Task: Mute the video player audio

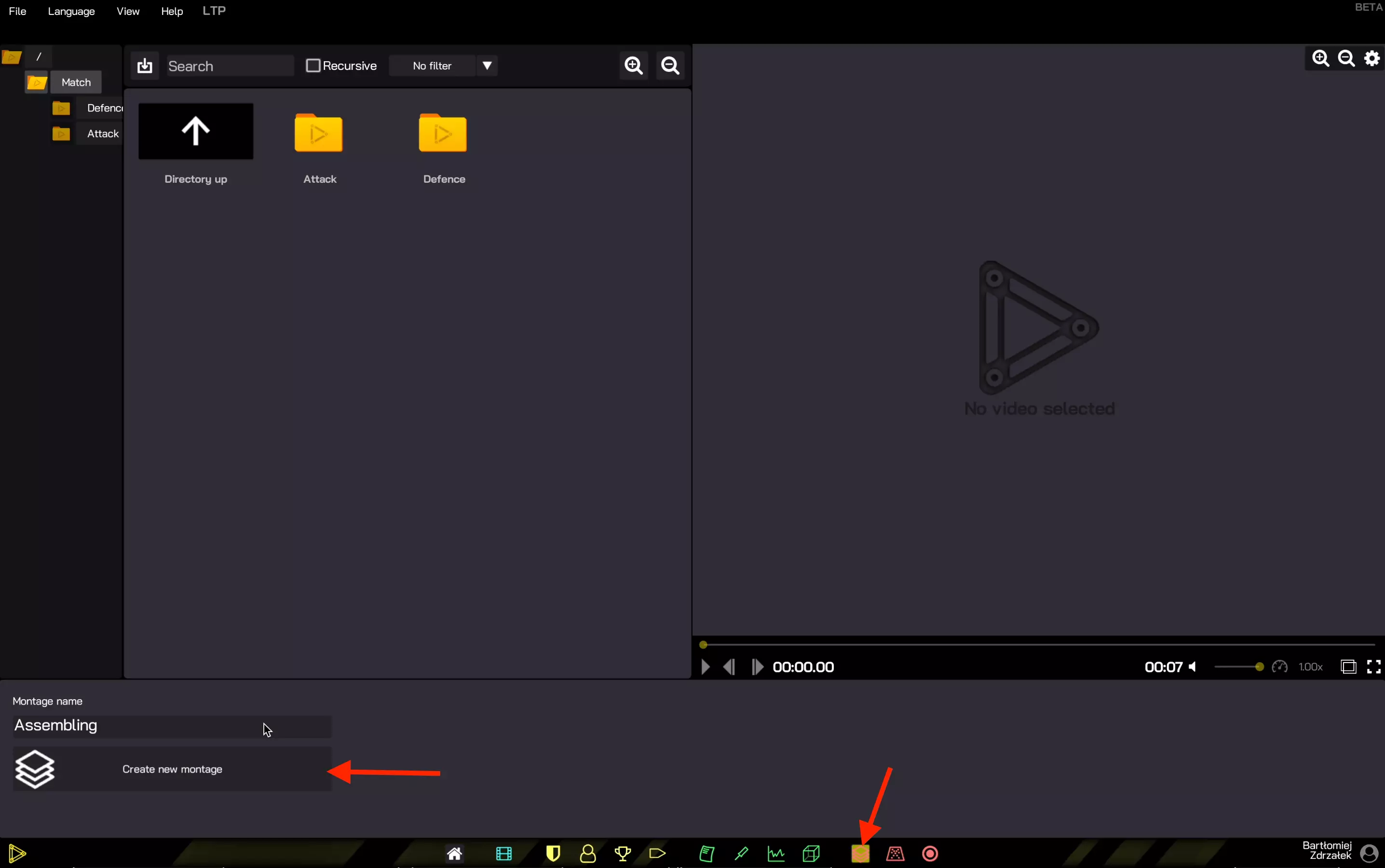Action: tap(1193, 666)
